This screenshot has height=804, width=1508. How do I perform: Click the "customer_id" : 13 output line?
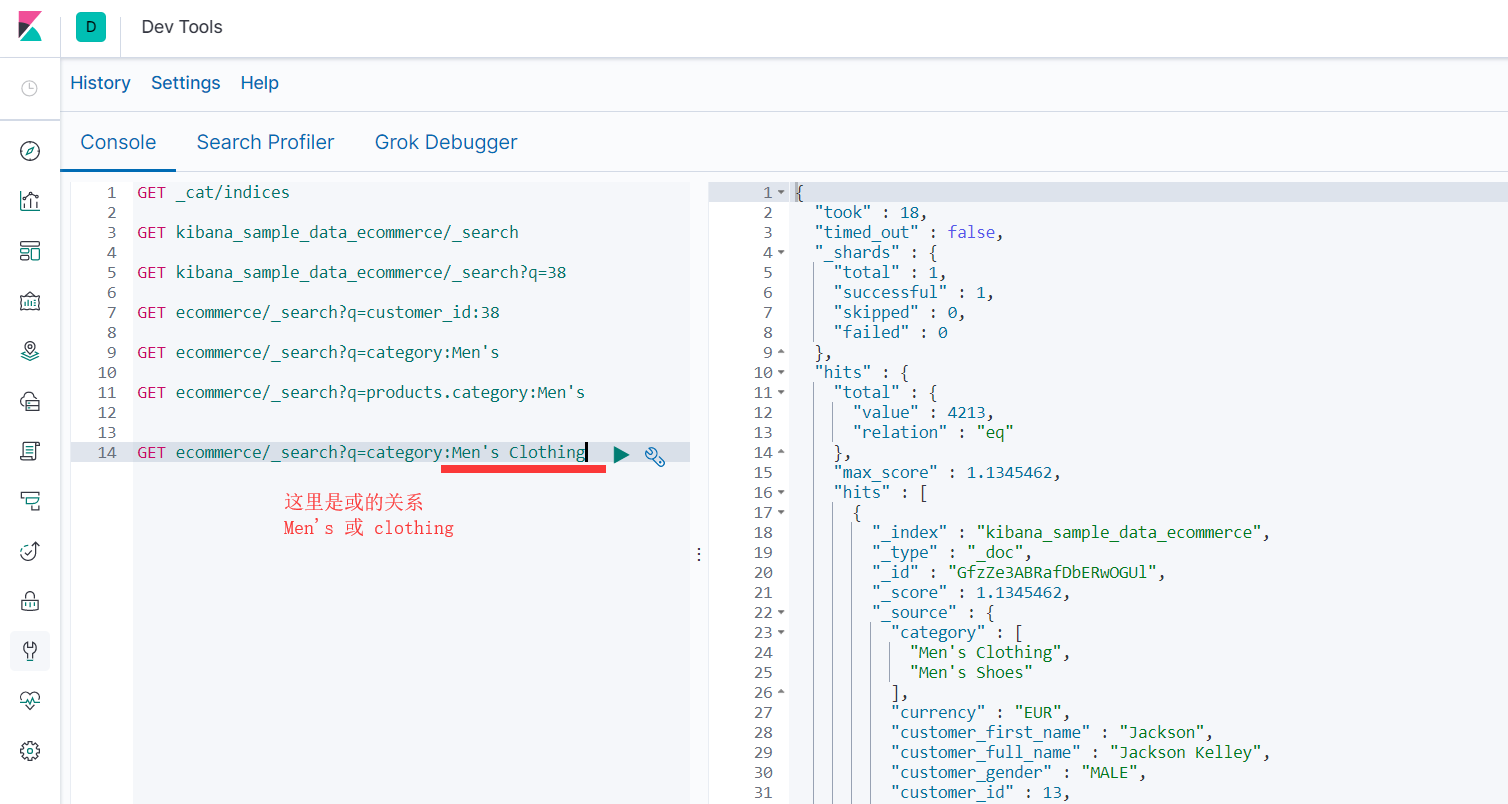[x=981, y=792]
